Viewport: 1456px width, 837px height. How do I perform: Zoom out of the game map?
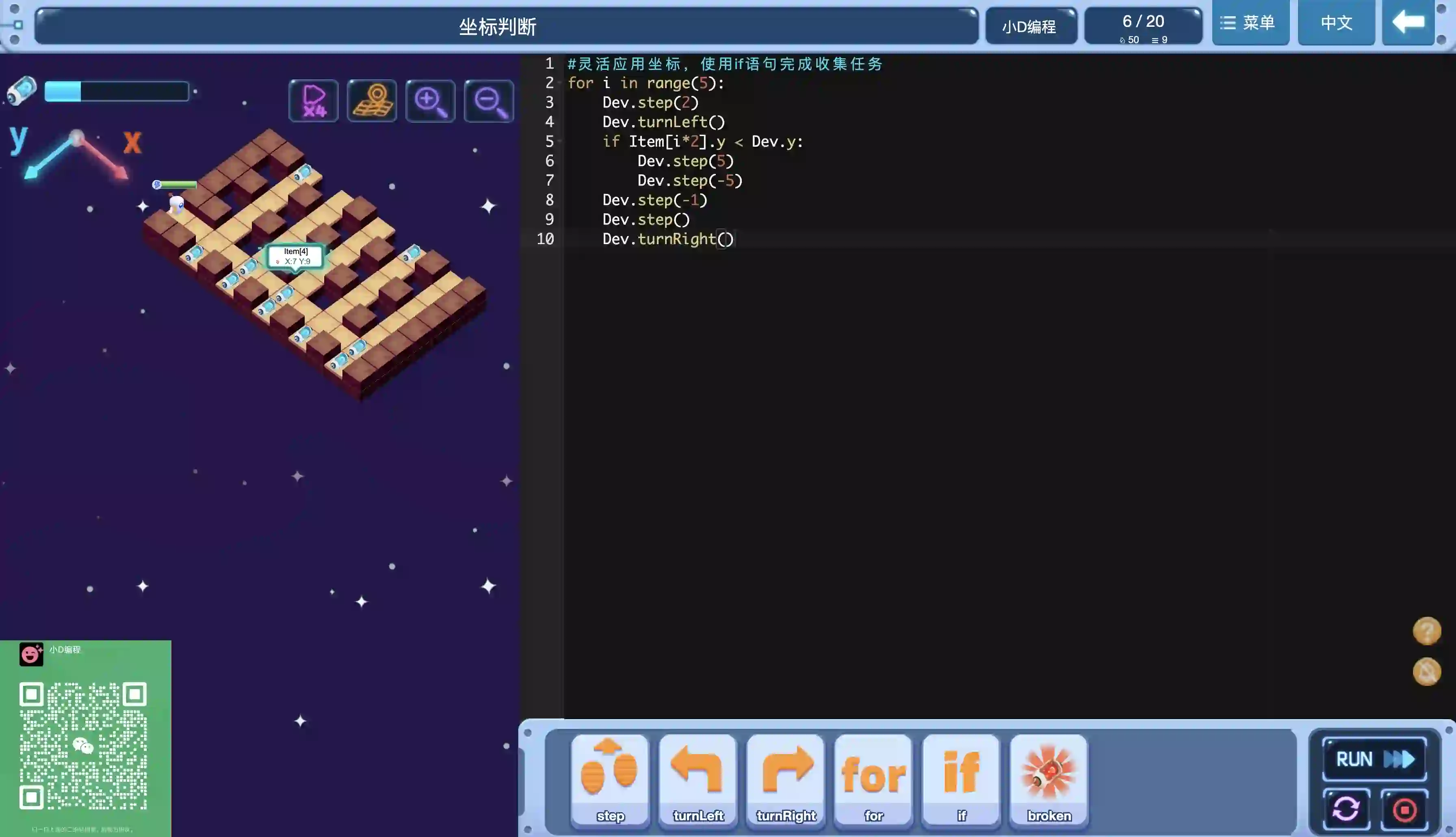click(x=488, y=101)
